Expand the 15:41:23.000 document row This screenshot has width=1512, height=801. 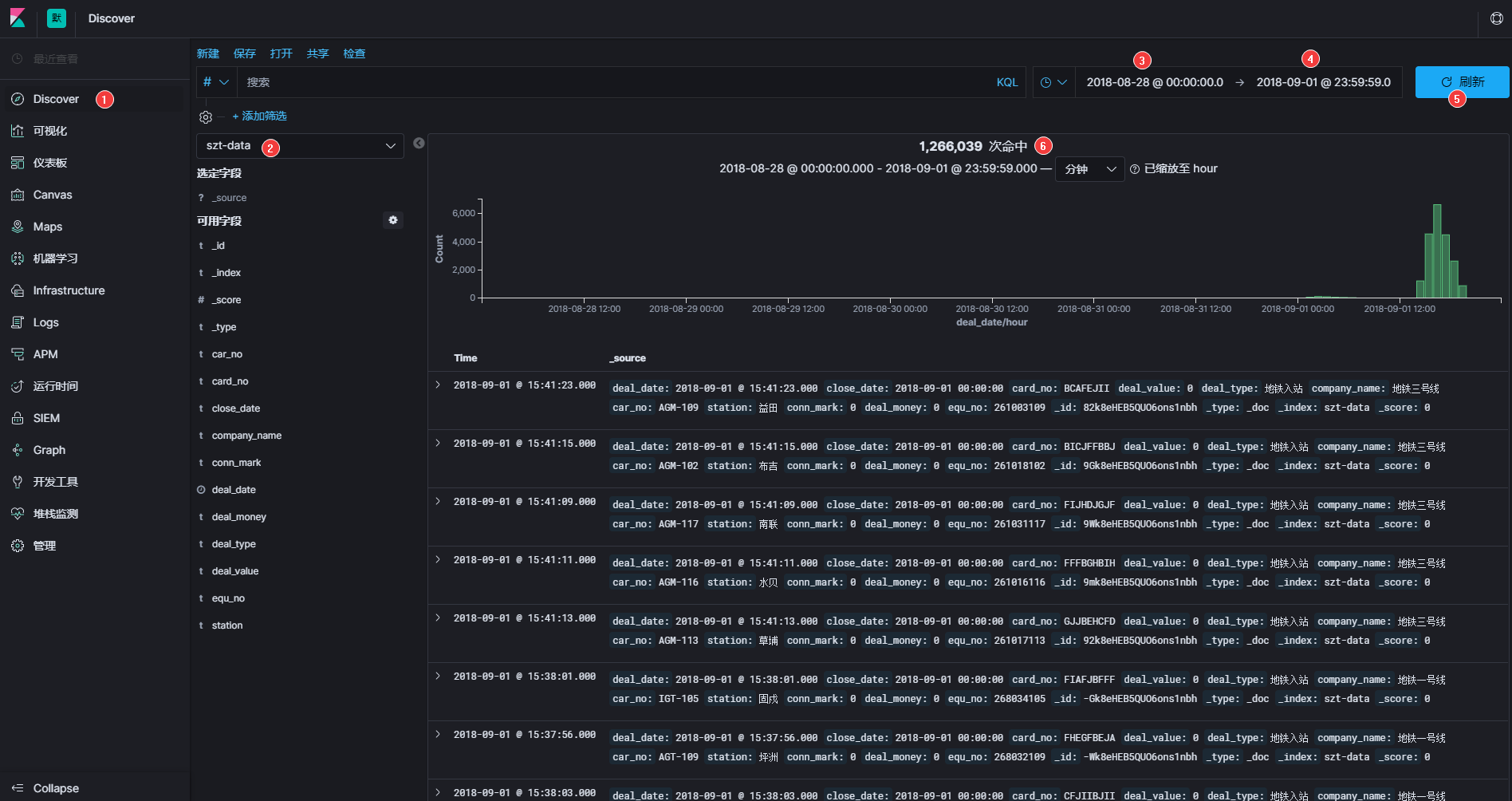pyautogui.click(x=438, y=385)
